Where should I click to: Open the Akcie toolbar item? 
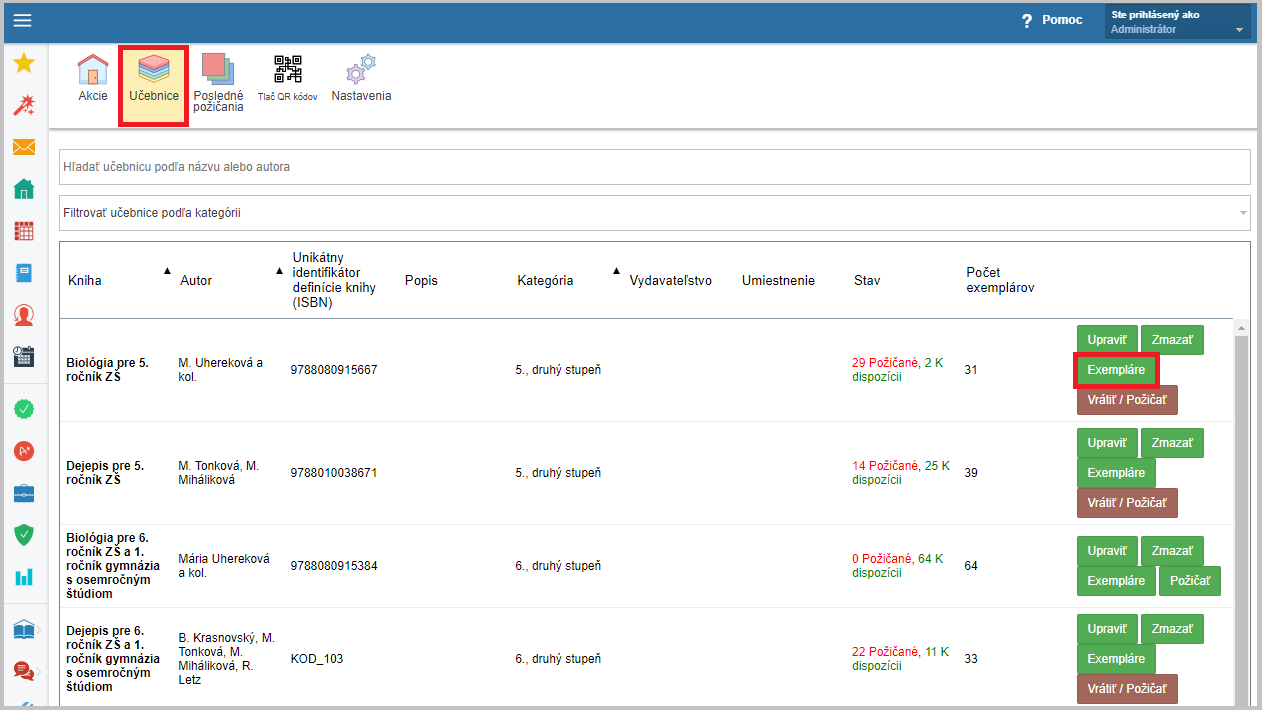pos(93,78)
